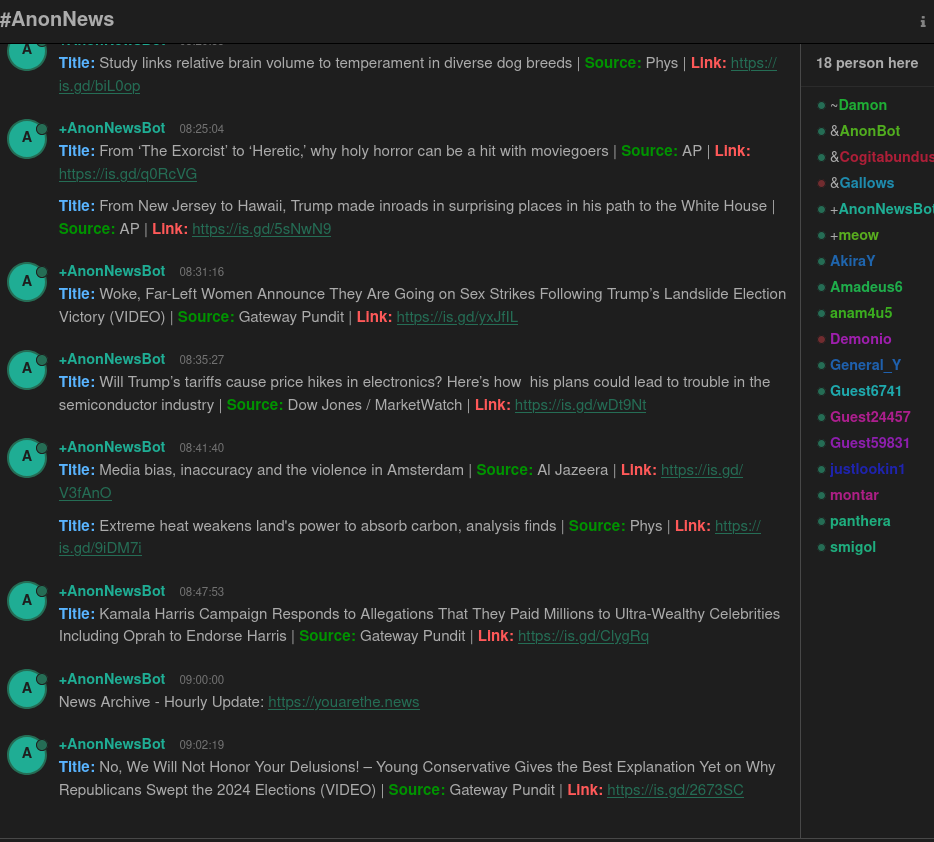The height and width of the screenshot is (842, 934).
Task: Click the 08:47:53 message timestamp
Action: click(x=202, y=592)
